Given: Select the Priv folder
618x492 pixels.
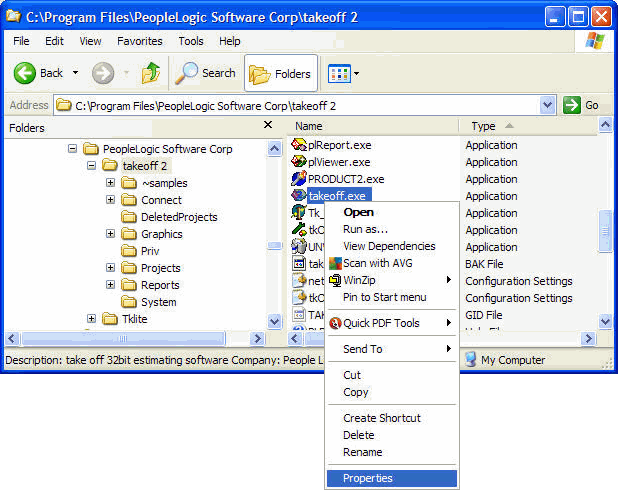Looking at the screenshot, I should click(x=150, y=251).
